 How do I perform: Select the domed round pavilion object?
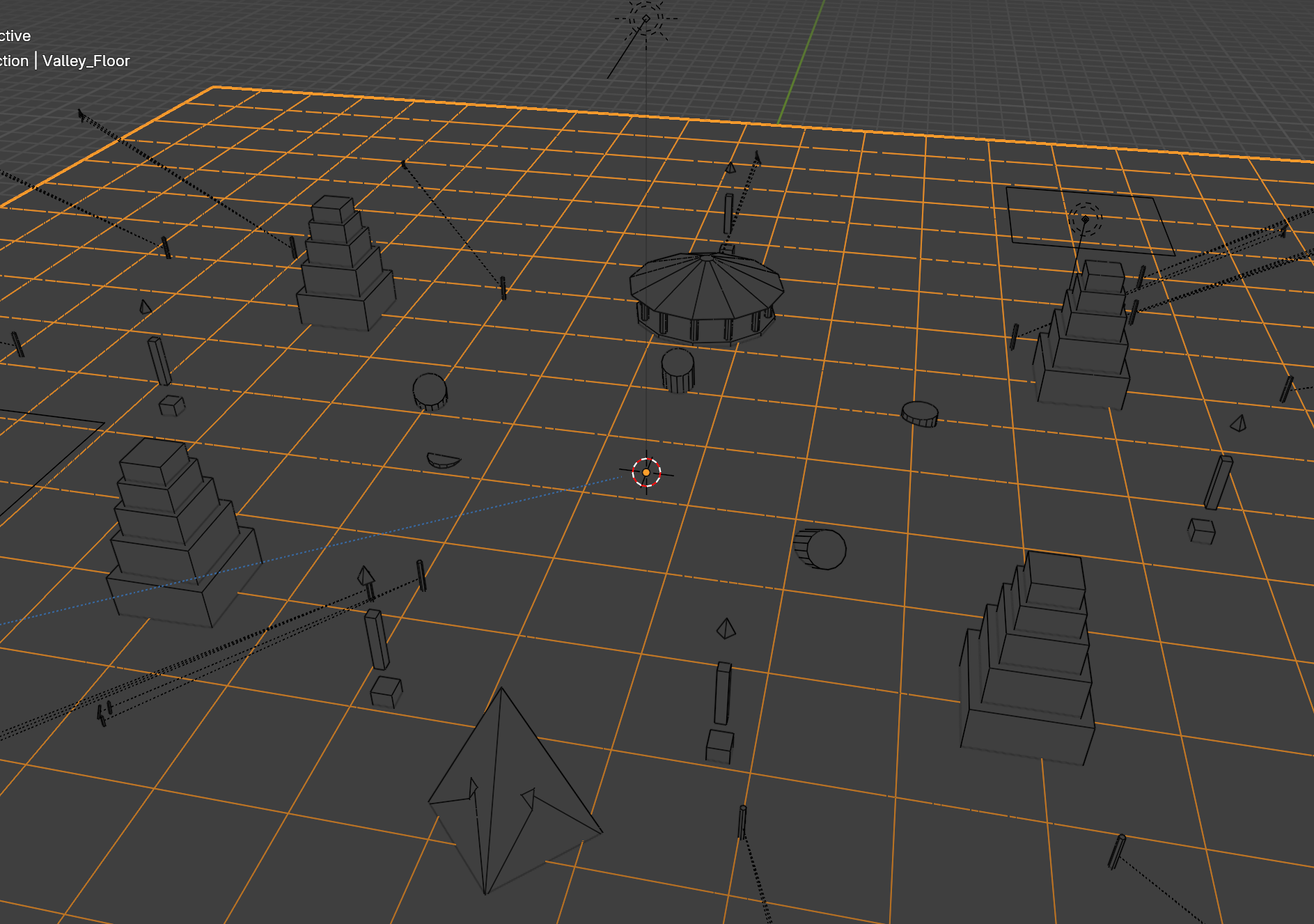tap(706, 297)
